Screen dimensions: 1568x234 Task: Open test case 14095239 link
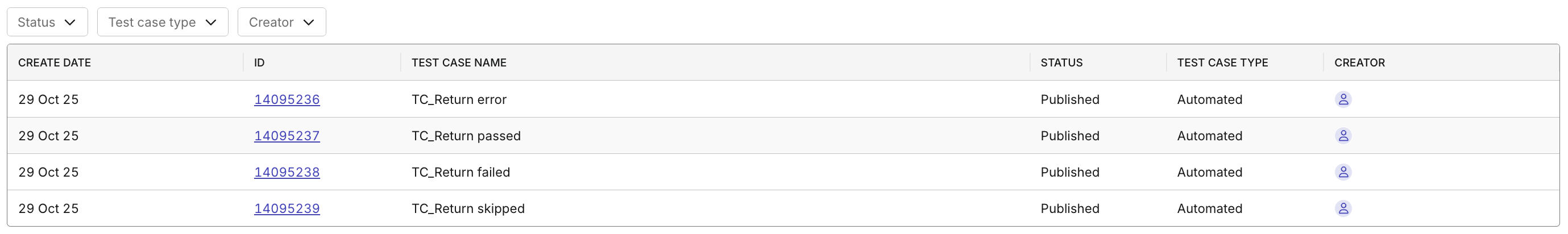click(287, 209)
